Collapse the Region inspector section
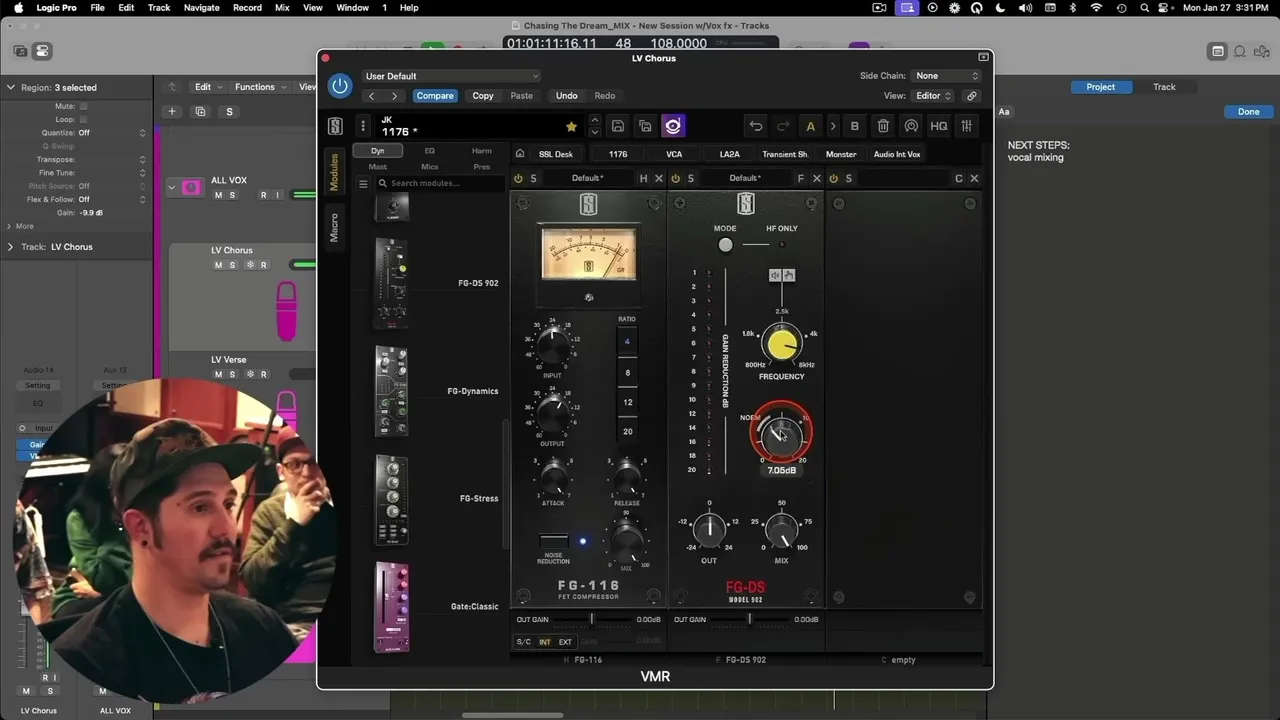Viewport: 1280px width, 720px height. click(x=11, y=88)
